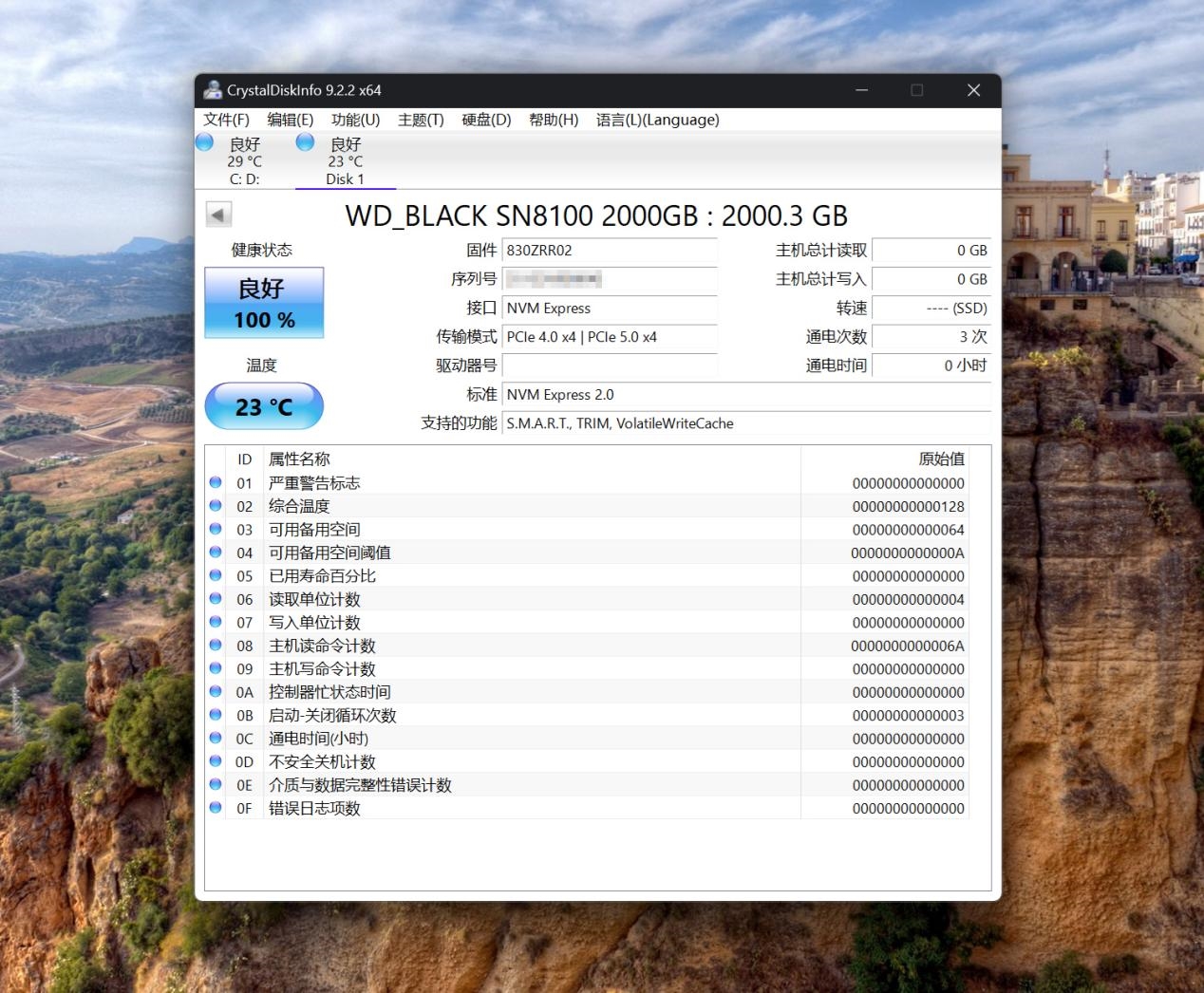Image resolution: width=1204 pixels, height=993 pixels.
Task: Click status orb for attribute 01
Action: (216, 482)
